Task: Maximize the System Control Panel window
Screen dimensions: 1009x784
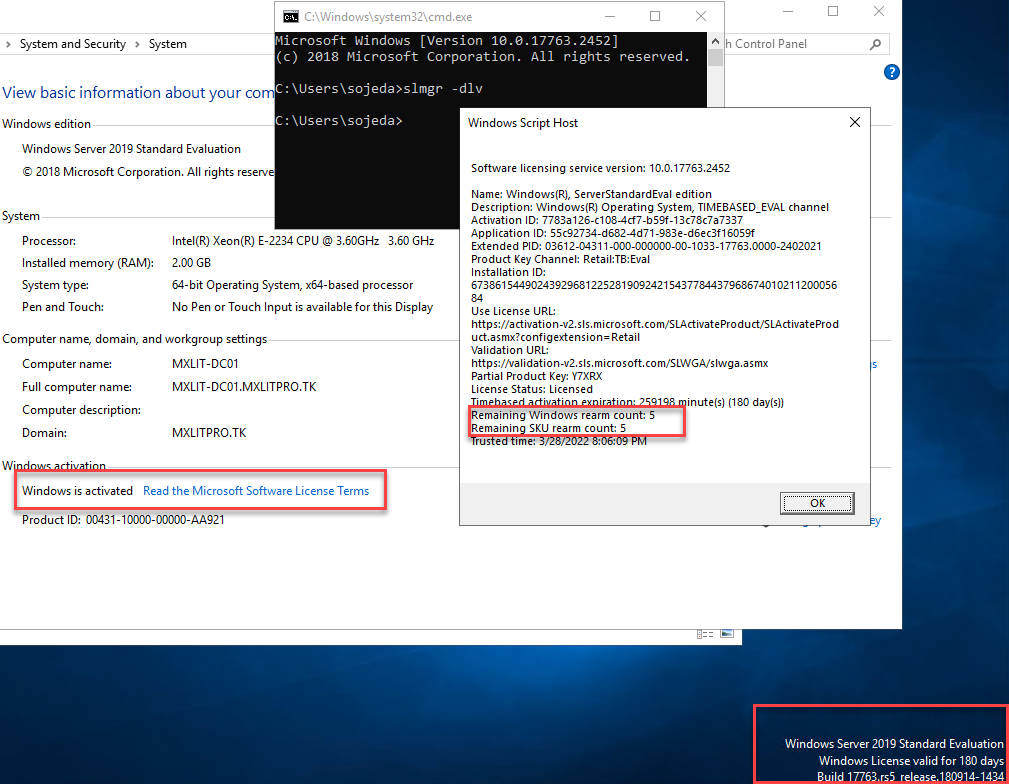Action: point(833,11)
